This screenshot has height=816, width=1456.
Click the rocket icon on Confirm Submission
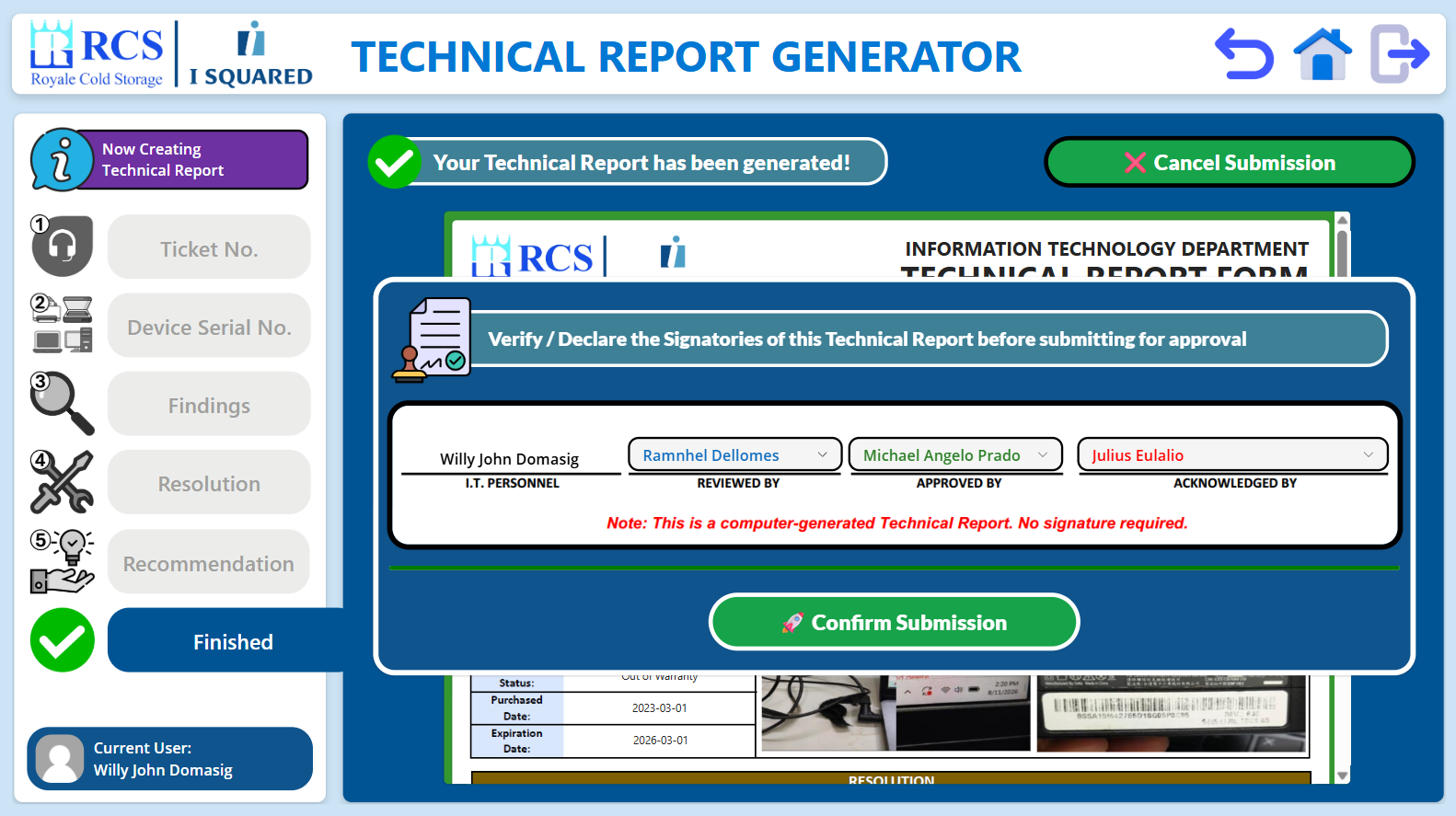pyautogui.click(x=792, y=623)
